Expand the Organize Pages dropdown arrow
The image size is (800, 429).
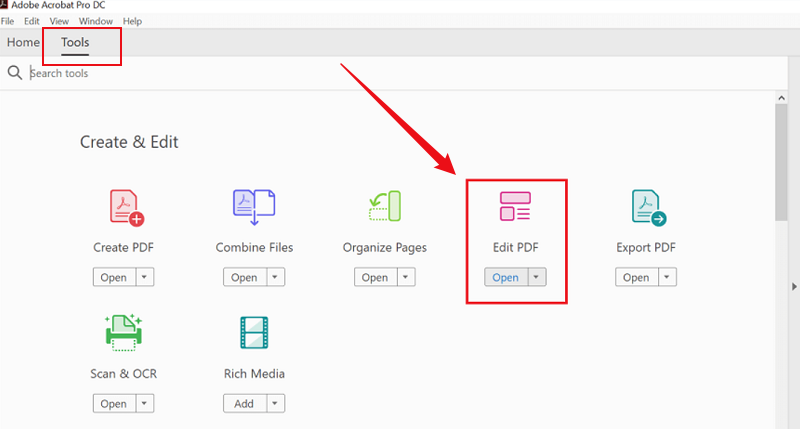click(x=406, y=277)
